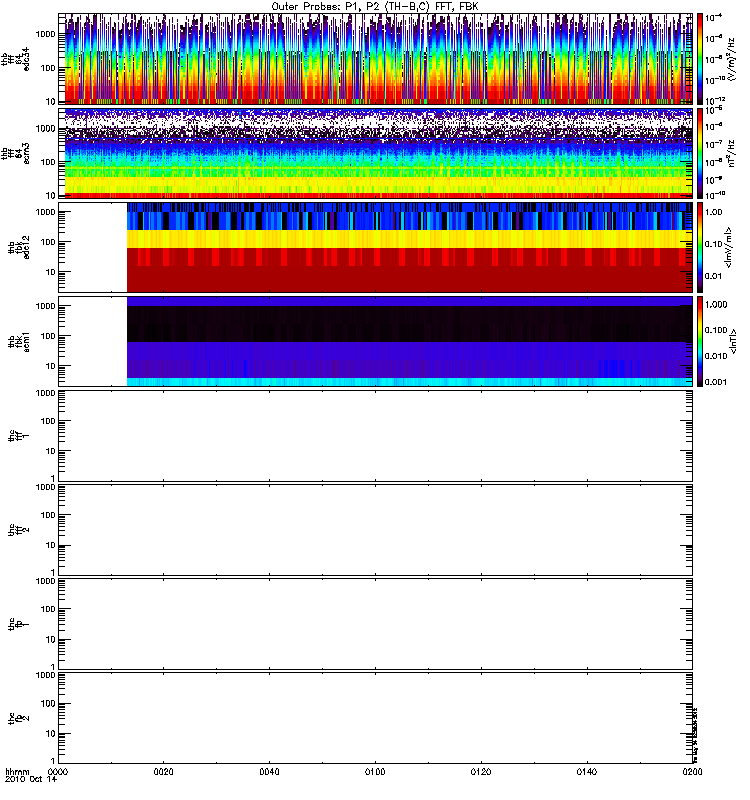Click the 0200 time axis label

tap(692, 771)
